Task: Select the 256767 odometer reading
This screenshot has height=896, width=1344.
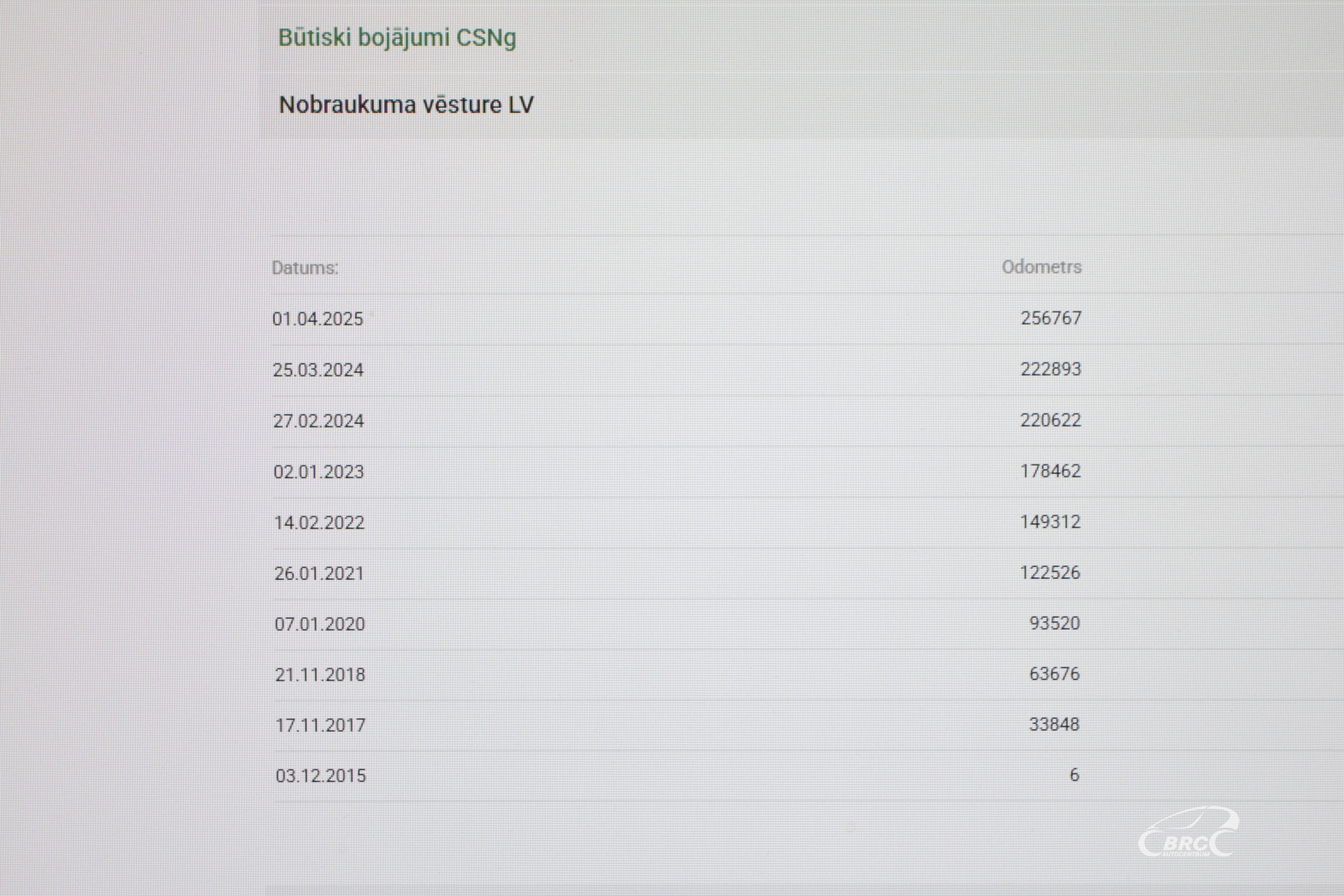Action: pyautogui.click(x=1051, y=318)
